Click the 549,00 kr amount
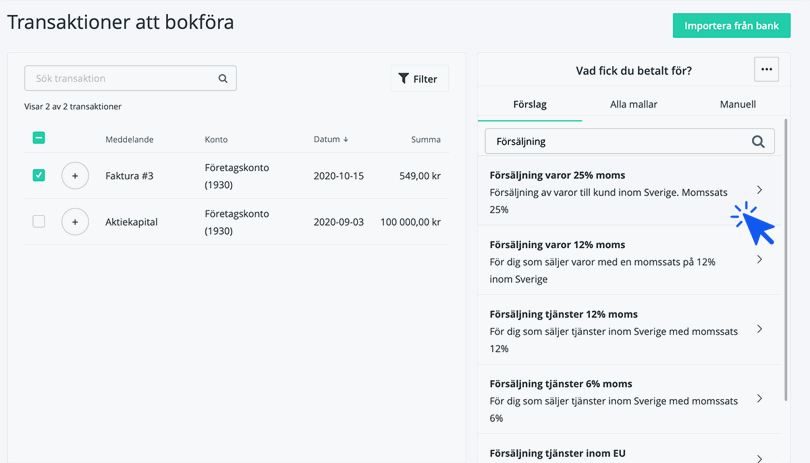The height and width of the screenshot is (463, 810). coord(420,176)
